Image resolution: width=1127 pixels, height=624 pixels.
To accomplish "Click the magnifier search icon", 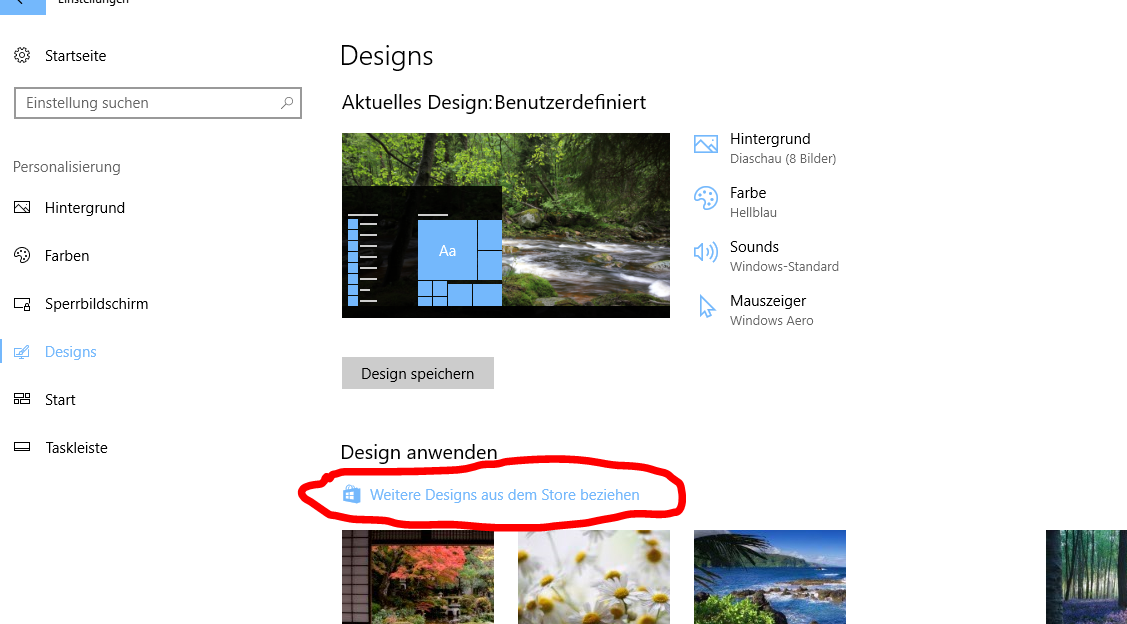I will tap(287, 103).
